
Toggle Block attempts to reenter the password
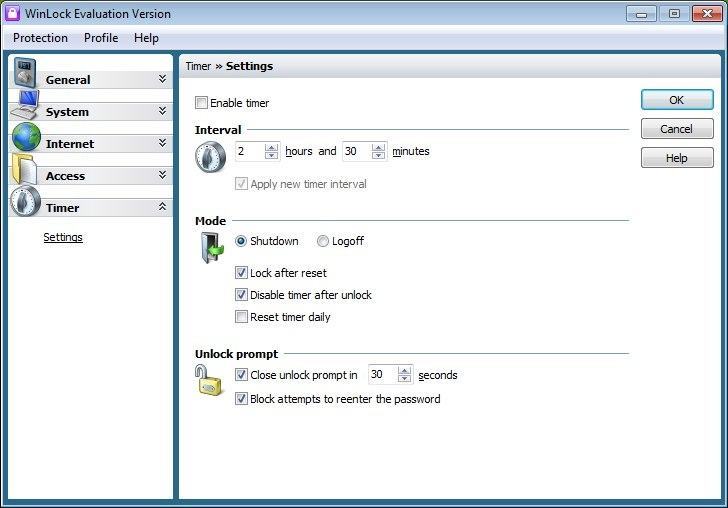(x=241, y=398)
